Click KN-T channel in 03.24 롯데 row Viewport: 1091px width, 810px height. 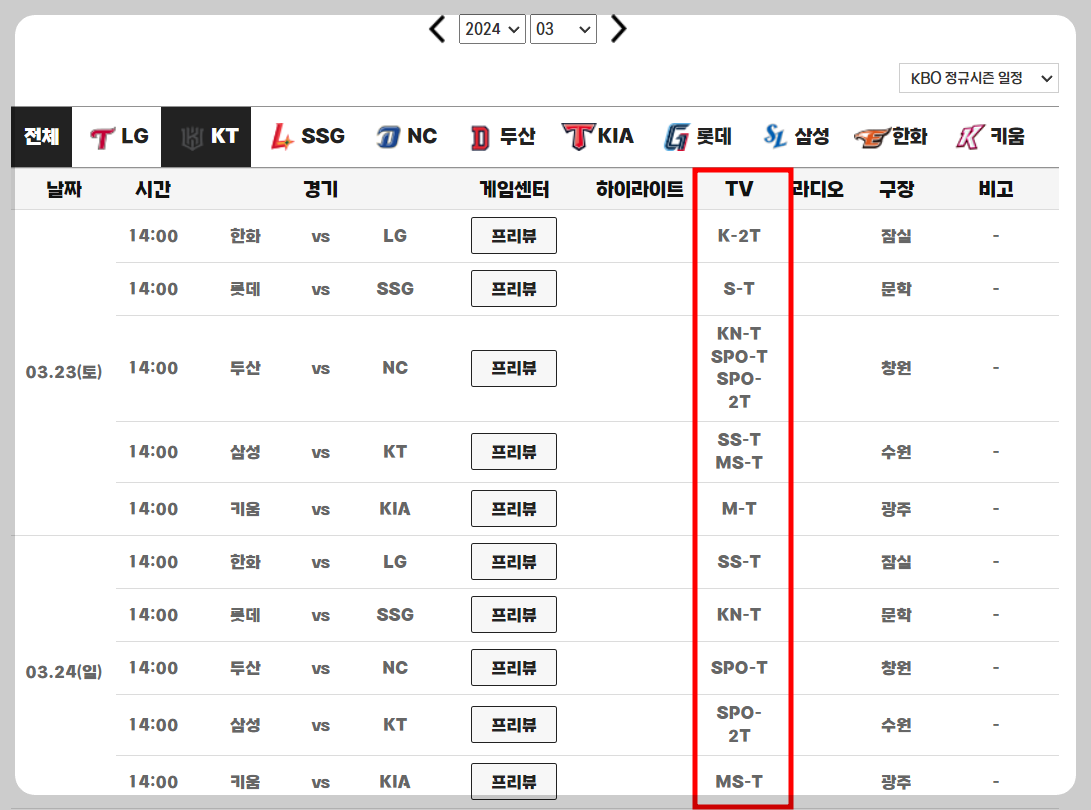[739, 614]
